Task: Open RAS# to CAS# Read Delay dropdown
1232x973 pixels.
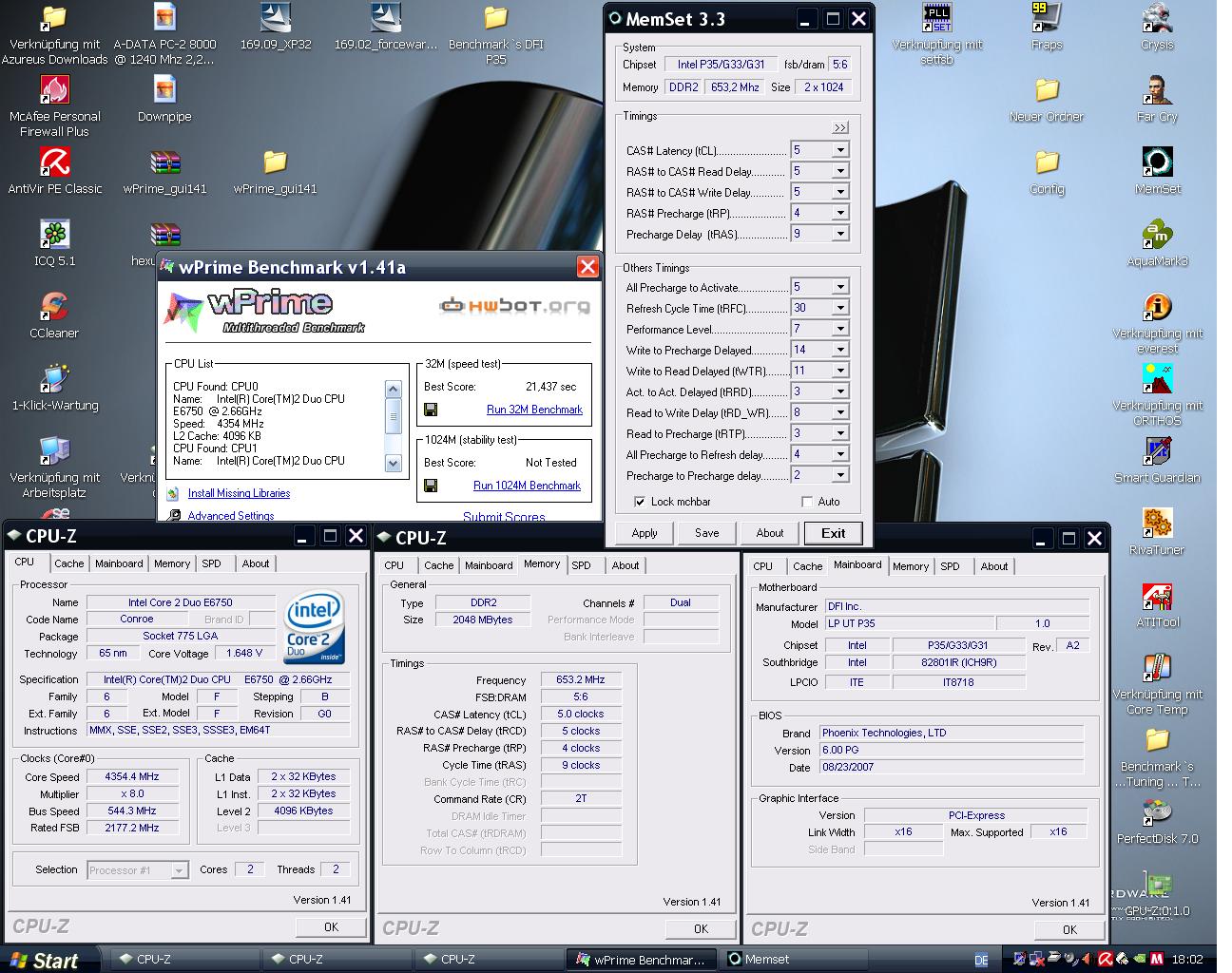Action: pyautogui.click(x=839, y=171)
